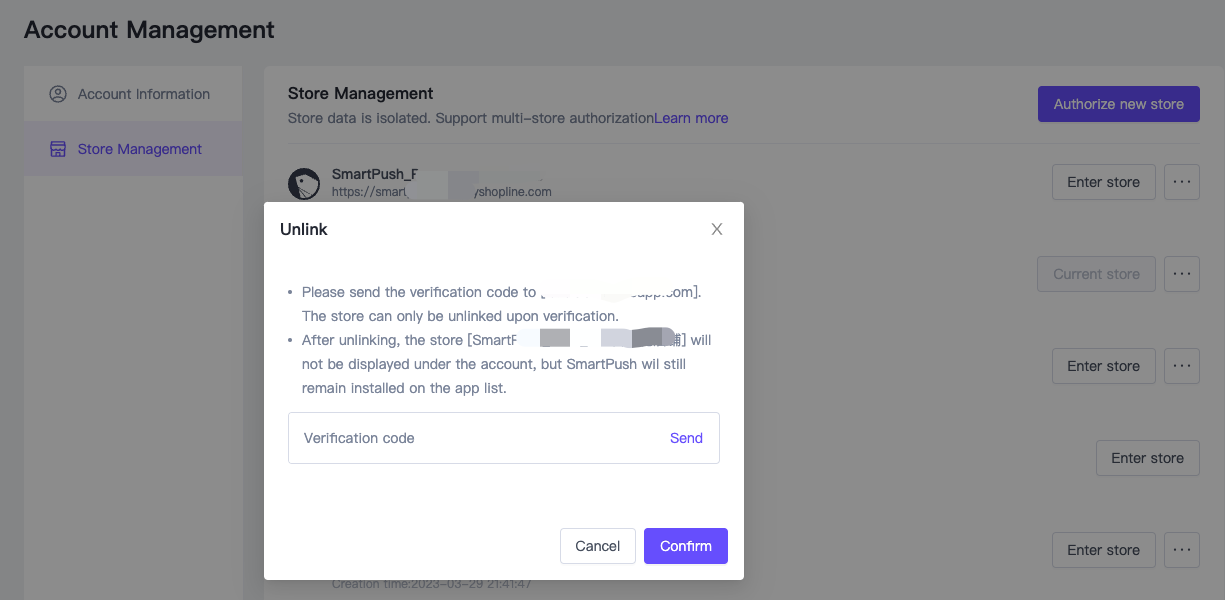
Task: Open more options for store created 2023-03-29
Action: [1182, 550]
